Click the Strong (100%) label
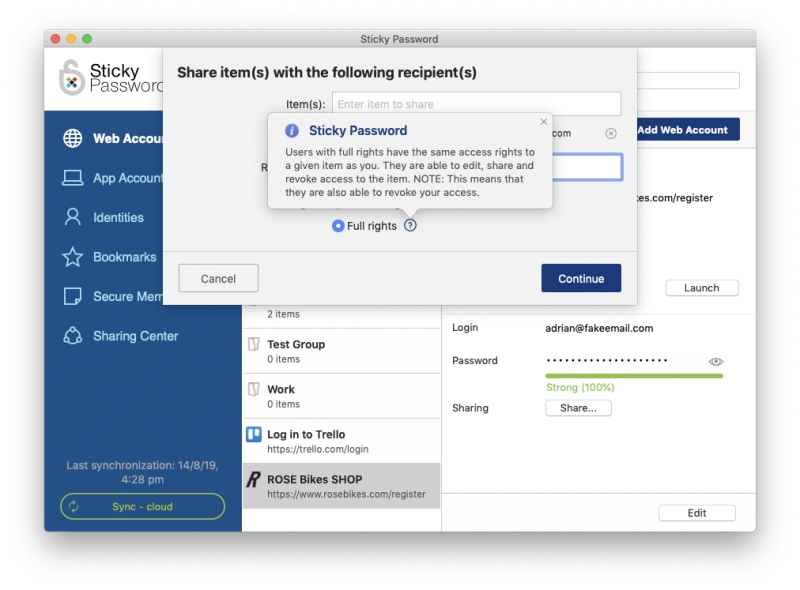The image size is (800, 590). [580, 387]
